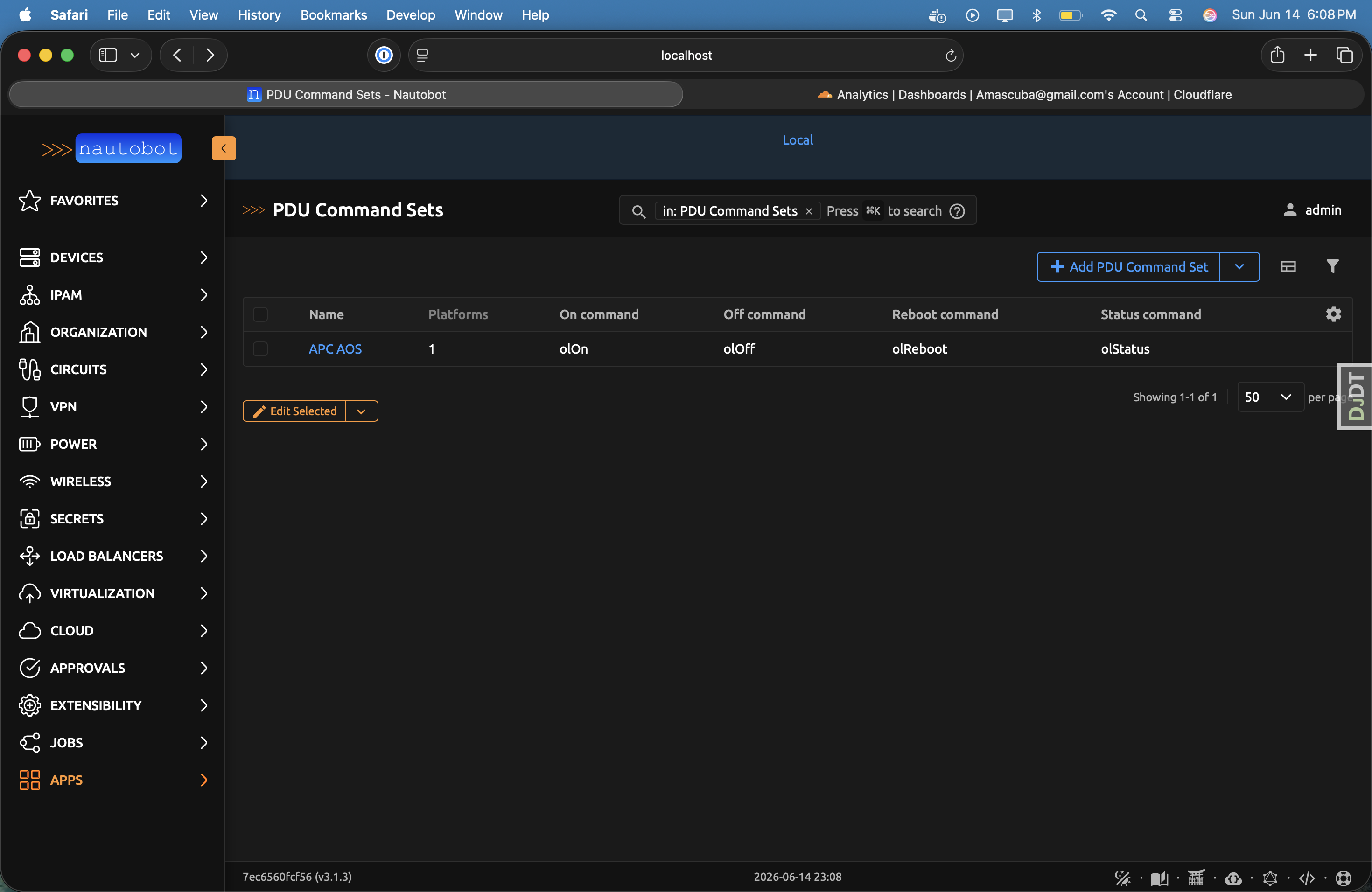1372x892 pixels.
Task: Expand the Edit Selected dropdown arrow
Action: pos(362,411)
